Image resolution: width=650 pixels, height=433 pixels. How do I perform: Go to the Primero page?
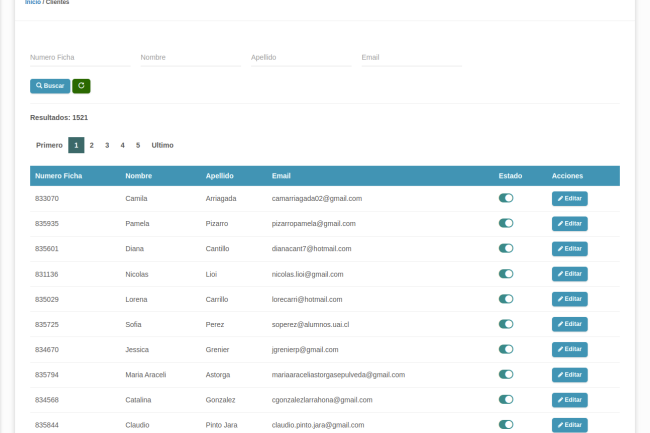click(x=49, y=145)
